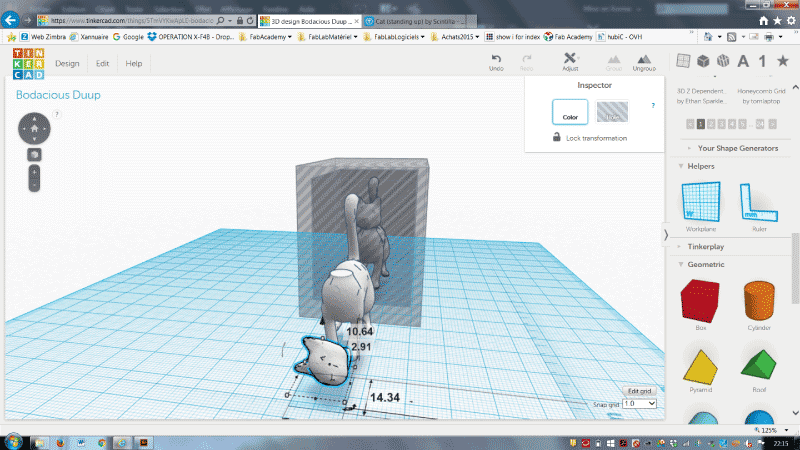Zoom in with the plus button
This screenshot has height=450, width=800.
(34, 172)
